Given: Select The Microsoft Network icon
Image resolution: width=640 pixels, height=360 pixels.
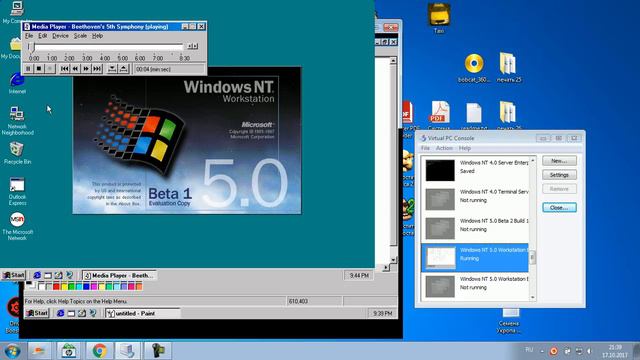Looking at the screenshot, I should click(17, 226).
